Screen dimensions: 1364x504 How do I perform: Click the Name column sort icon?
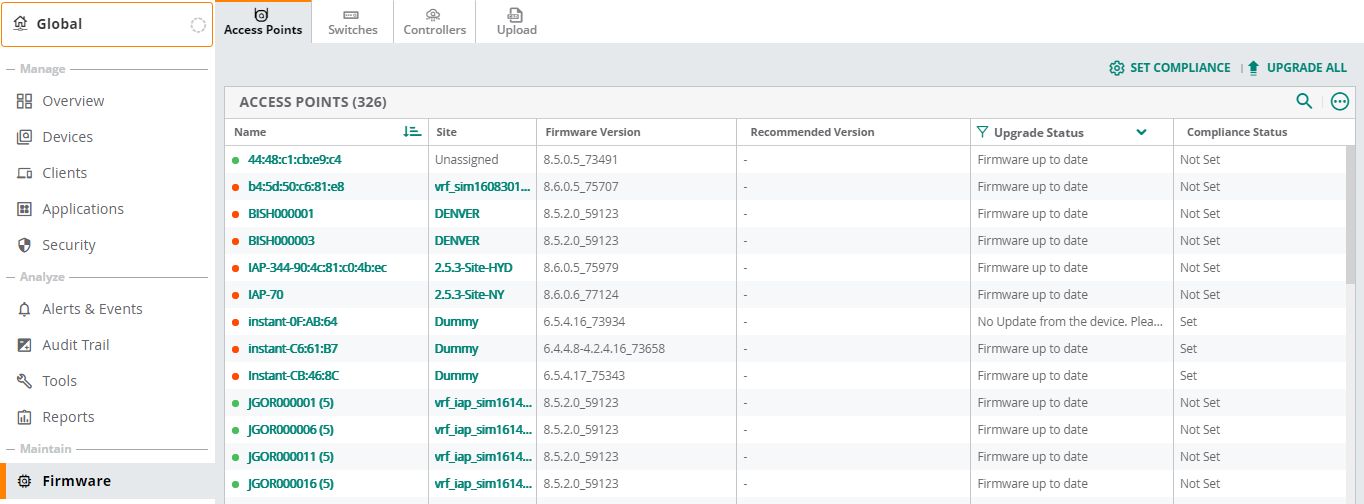(x=412, y=132)
